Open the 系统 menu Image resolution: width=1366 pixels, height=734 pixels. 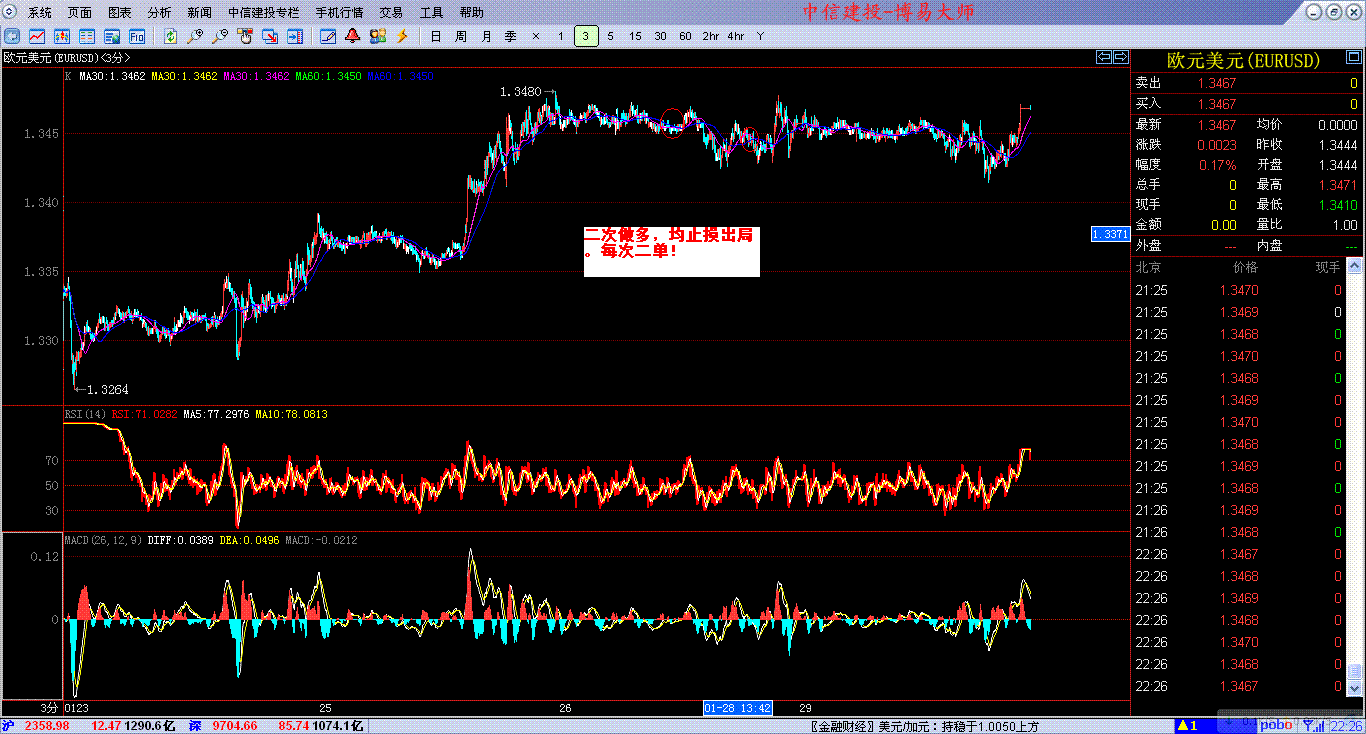pyautogui.click(x=40, y=13)
